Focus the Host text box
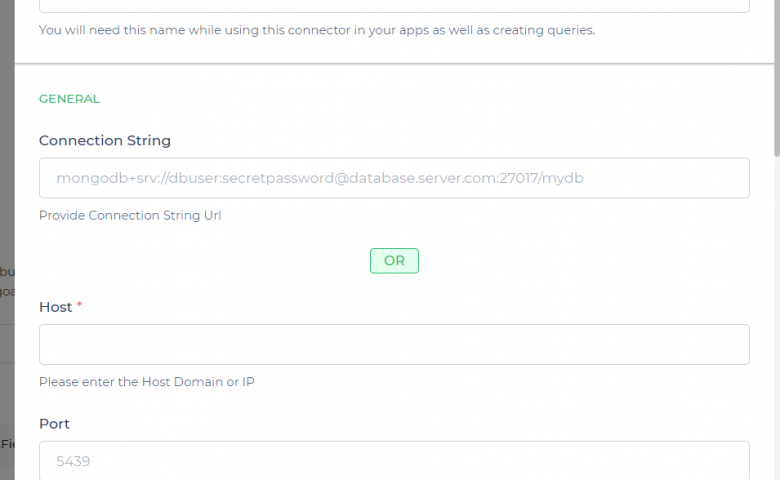The width and height of the screenshot is (780, 480). pos(394,344)
